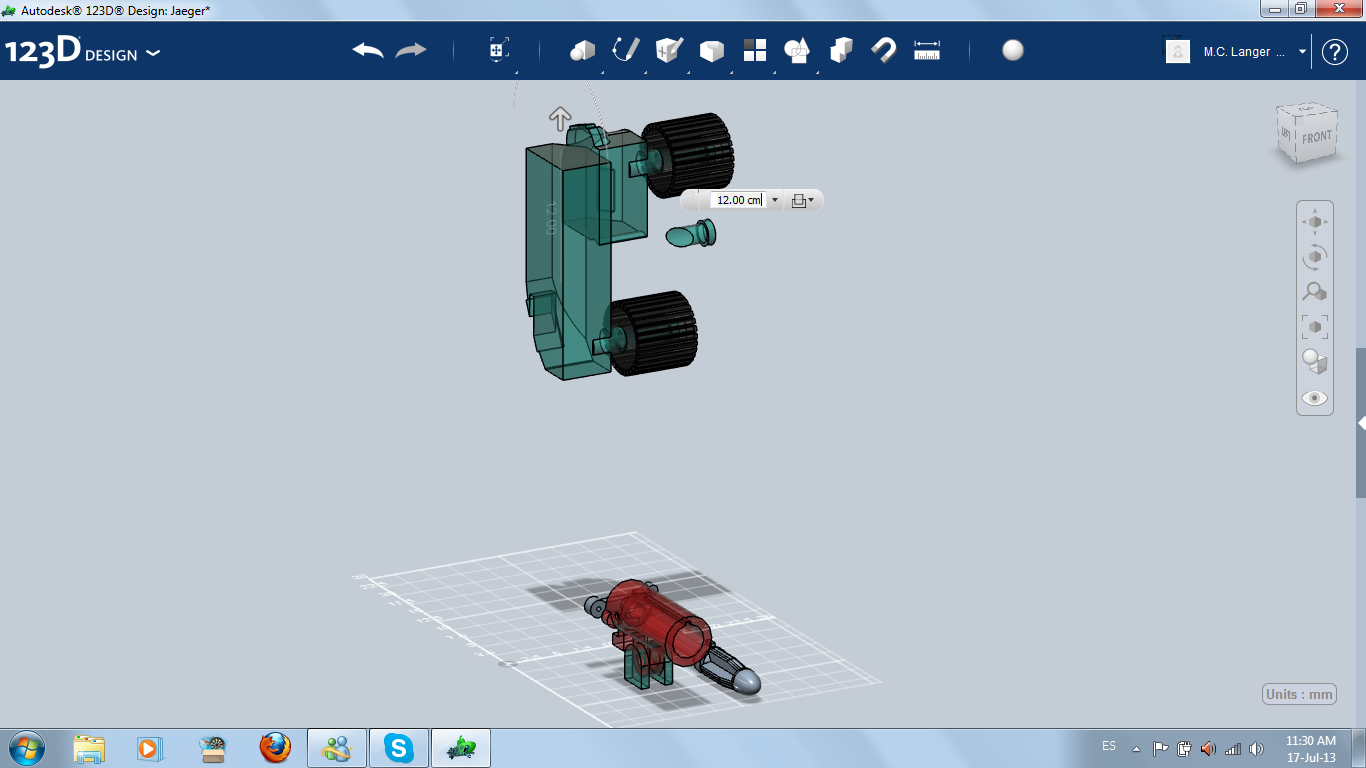
Task: Click the extrude direction arrow manipulator
Action: coord(560,119)
